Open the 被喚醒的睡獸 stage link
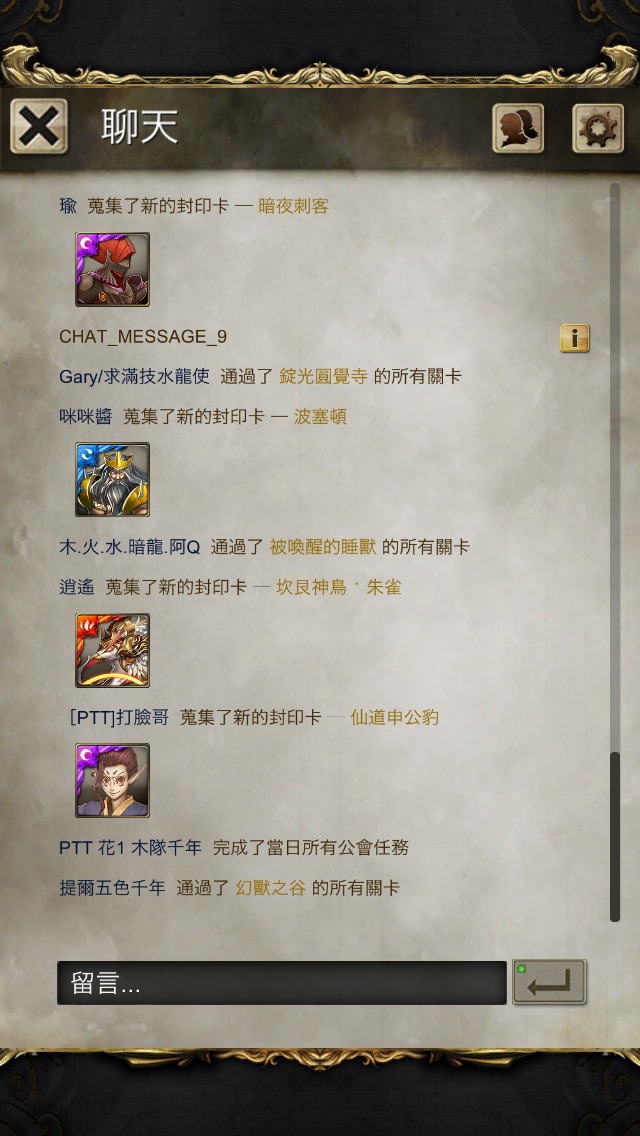640x1136 pixels. [x=323, y=547]
